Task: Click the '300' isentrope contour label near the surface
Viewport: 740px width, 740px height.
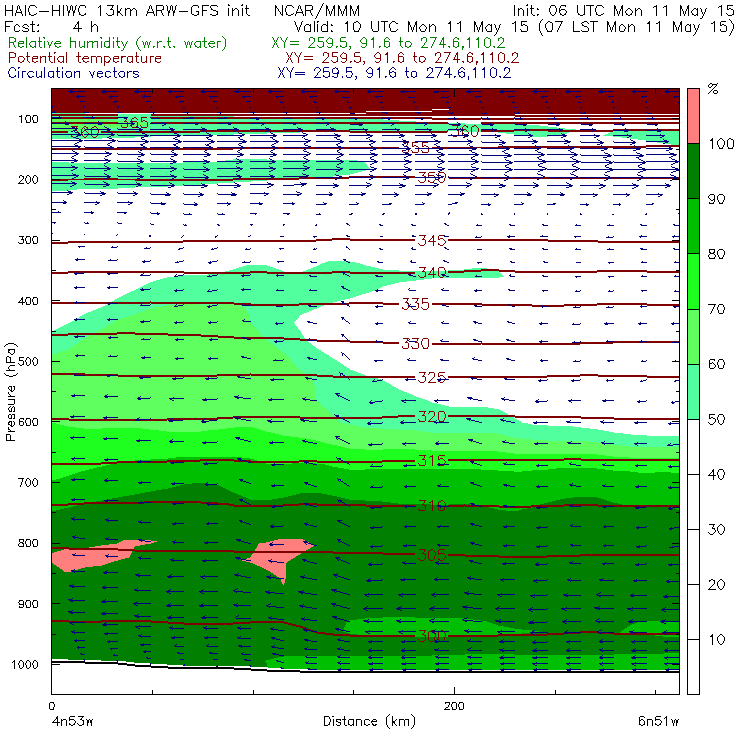Action: point(432,636)
